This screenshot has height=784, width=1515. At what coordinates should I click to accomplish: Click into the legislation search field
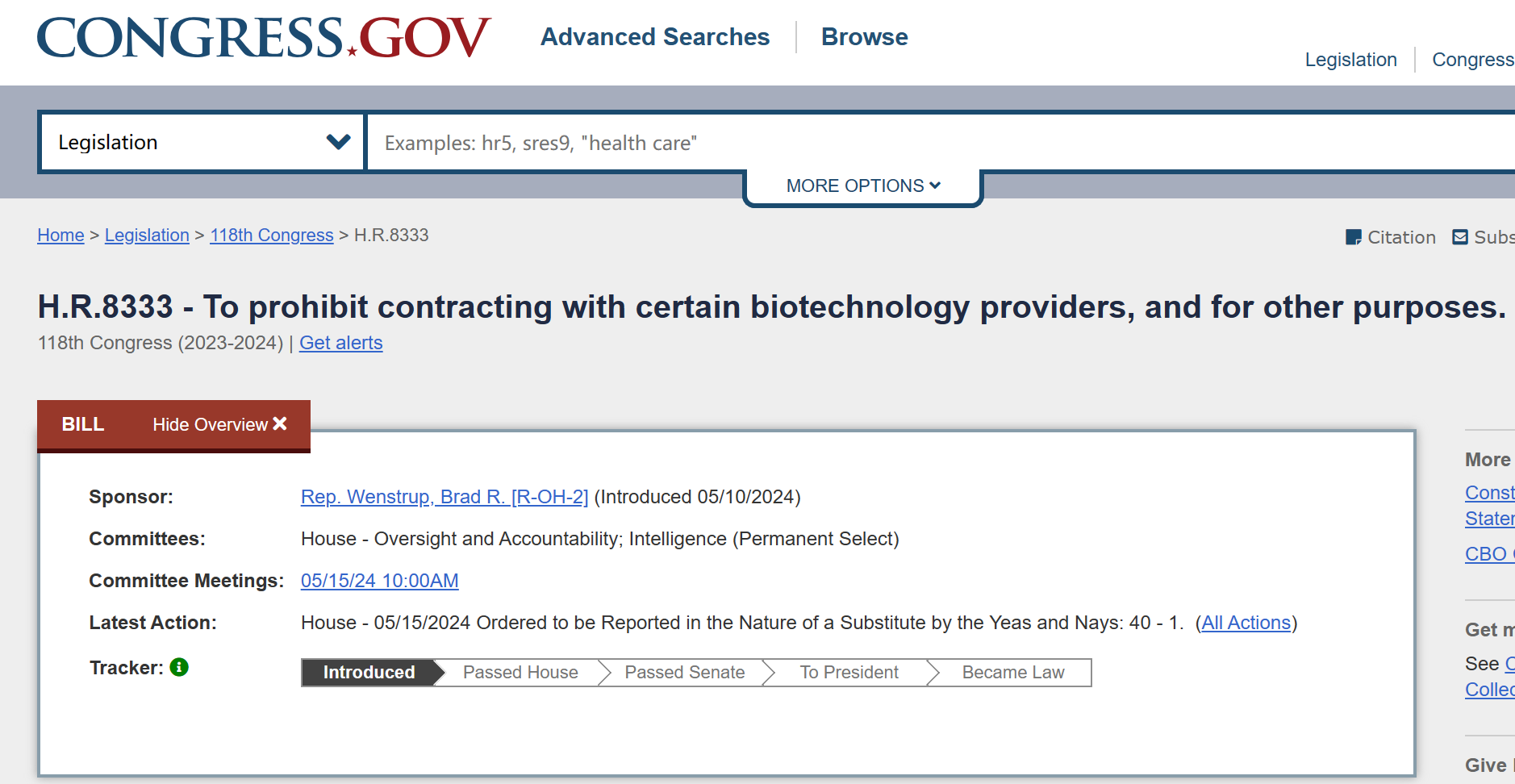tap(941, 142)
